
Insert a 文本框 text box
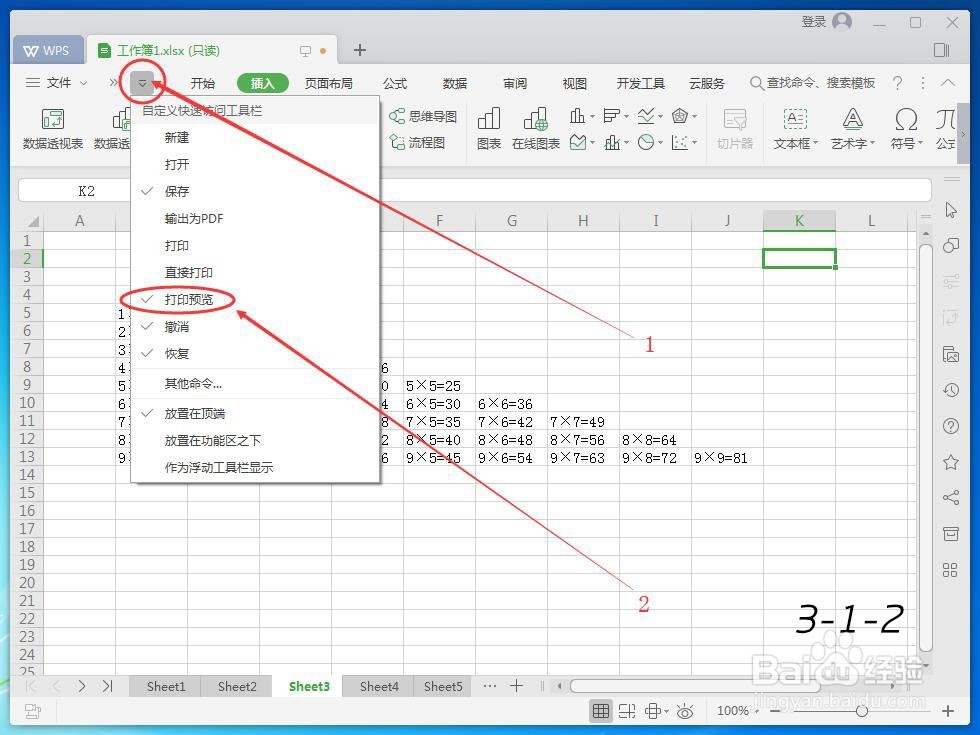(795, 130)
